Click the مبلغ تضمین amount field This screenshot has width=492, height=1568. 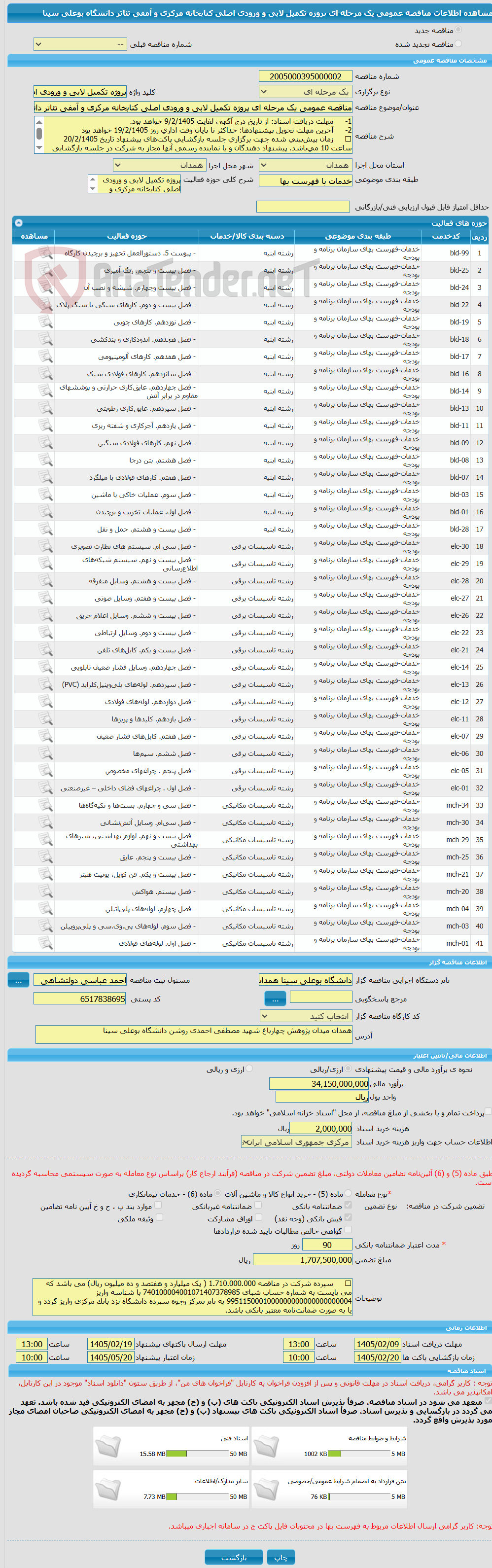pos(303,1259)
